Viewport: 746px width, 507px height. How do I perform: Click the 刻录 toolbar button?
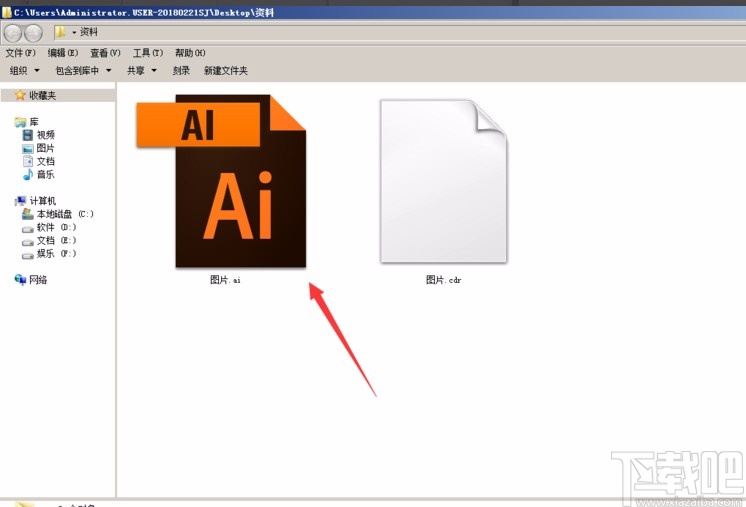(181, 71)
